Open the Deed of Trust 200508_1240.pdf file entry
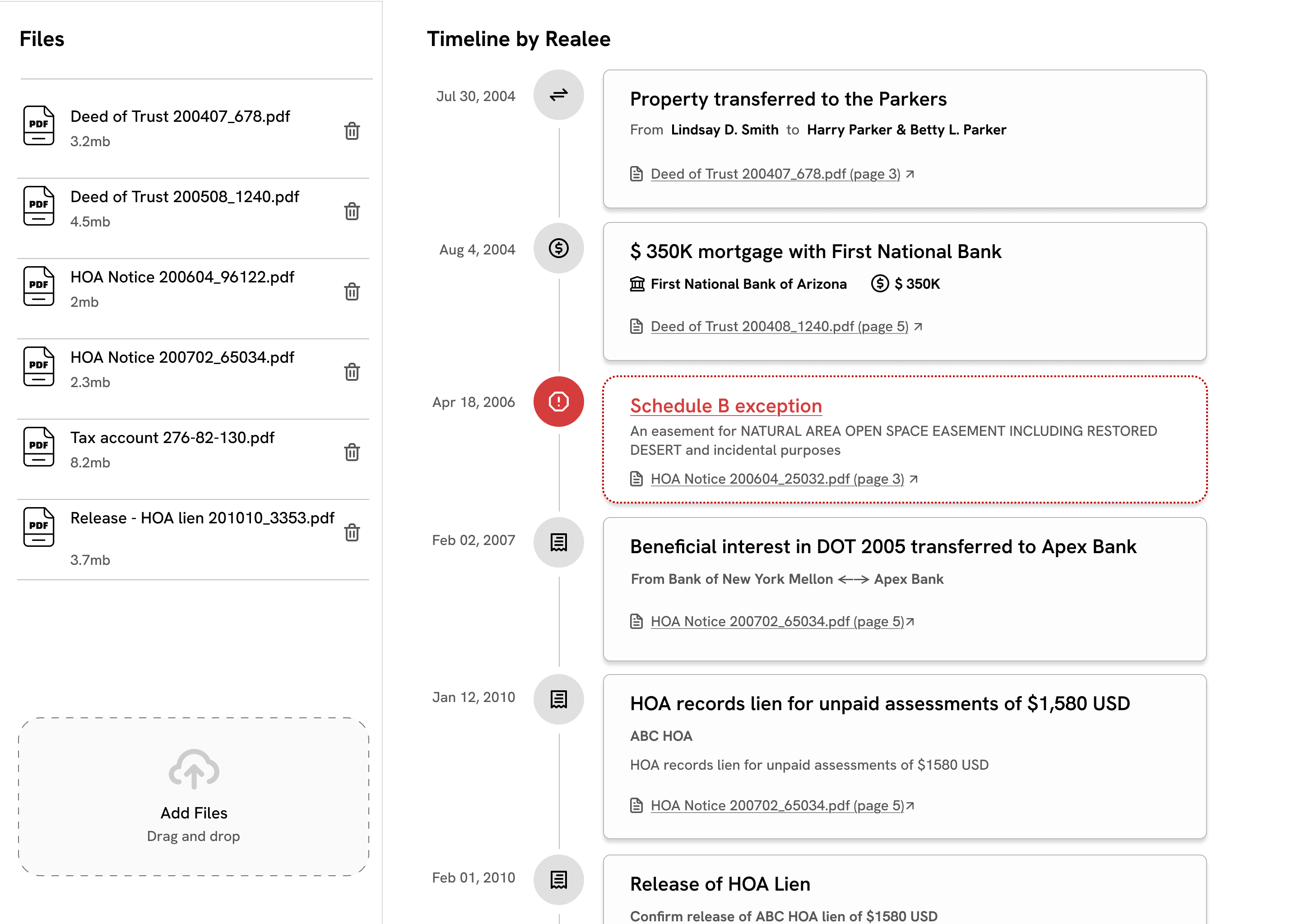 click(185, 197)
